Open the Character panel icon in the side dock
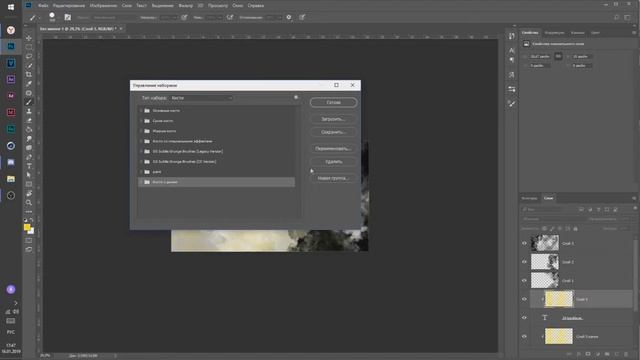Screen dimensions: 640x360 point(511,50)
